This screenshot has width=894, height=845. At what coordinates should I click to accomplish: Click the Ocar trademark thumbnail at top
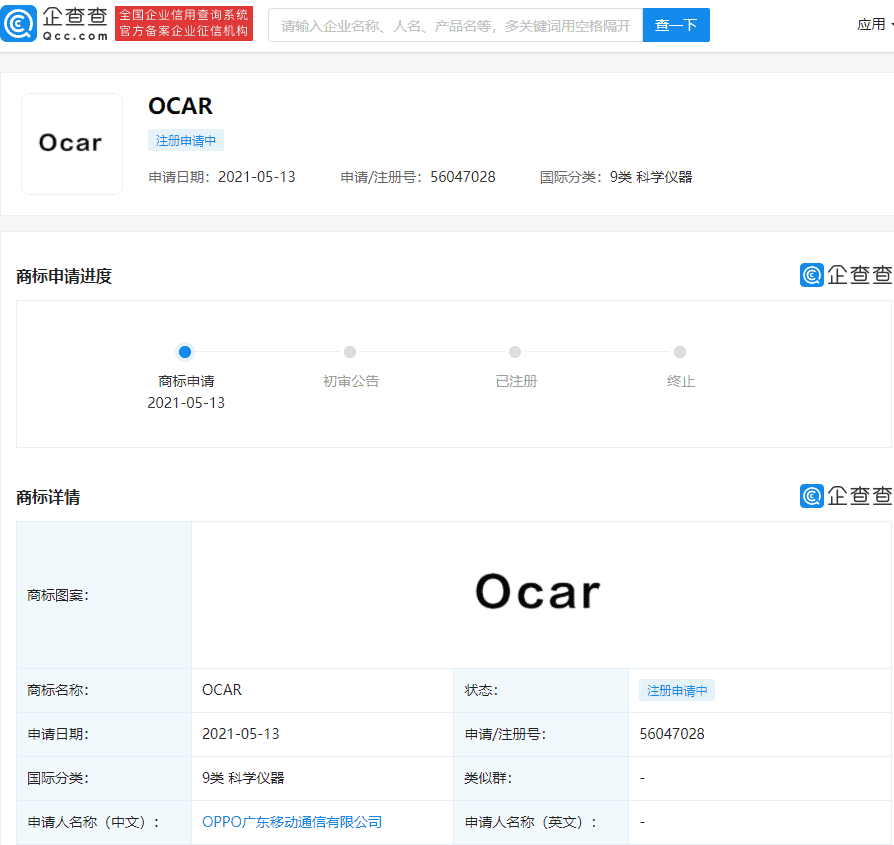pos(71,143)
